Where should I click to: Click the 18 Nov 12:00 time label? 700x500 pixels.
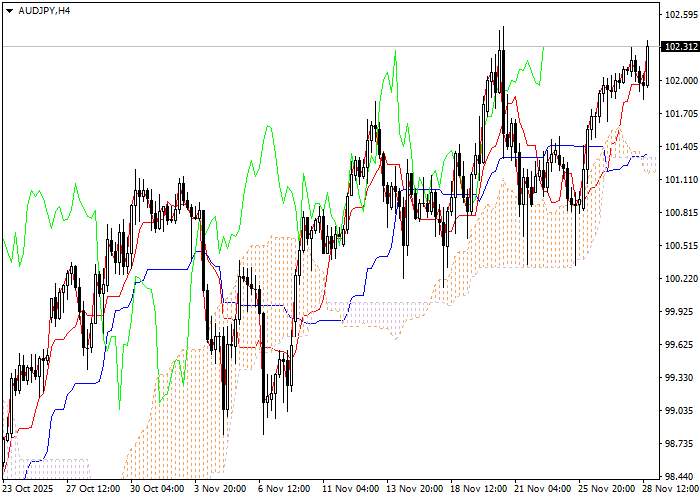point(479,488)
